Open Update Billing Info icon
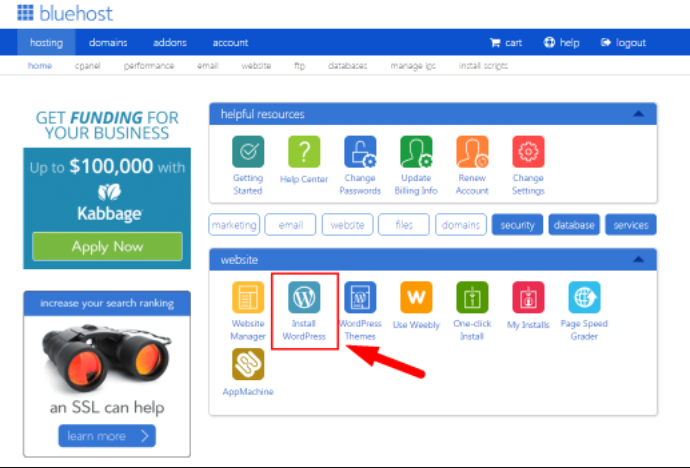690x468 pixels. pos(416,153)
